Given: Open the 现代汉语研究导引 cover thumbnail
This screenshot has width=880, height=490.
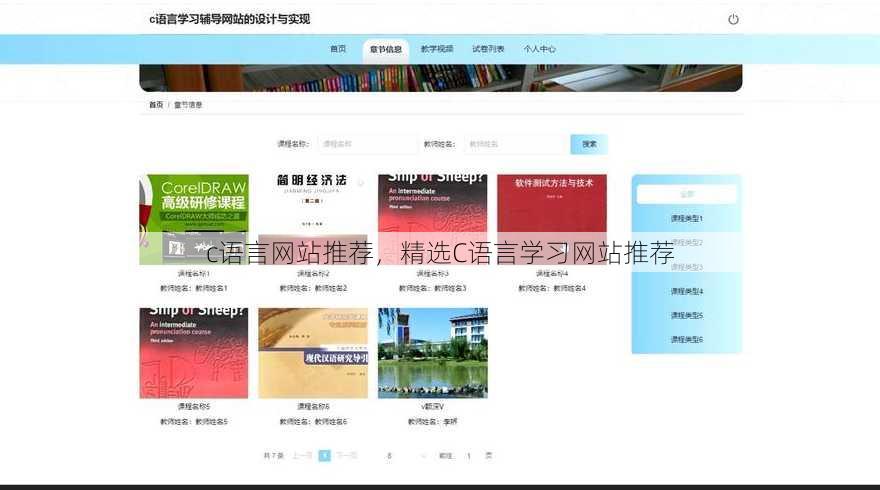Looking at the screenshot, I should point(313,353).
